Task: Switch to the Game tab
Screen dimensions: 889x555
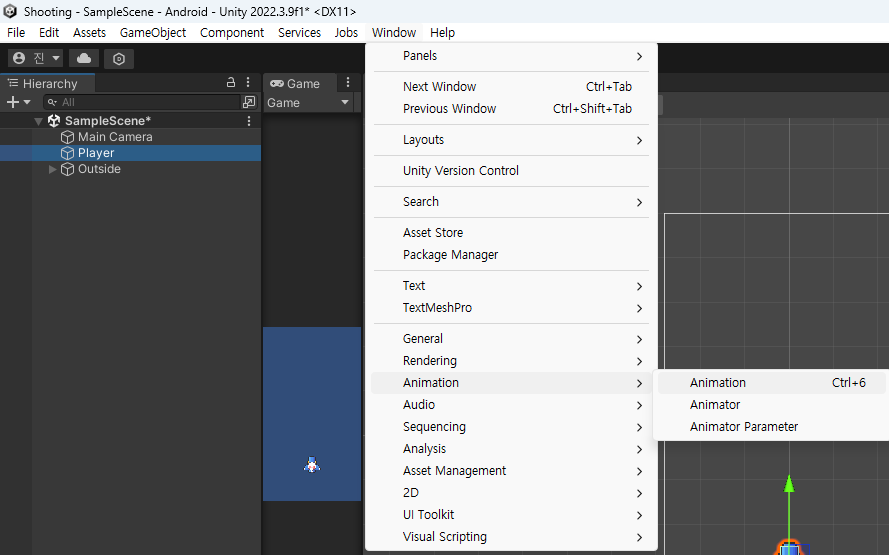Action: 295,83
